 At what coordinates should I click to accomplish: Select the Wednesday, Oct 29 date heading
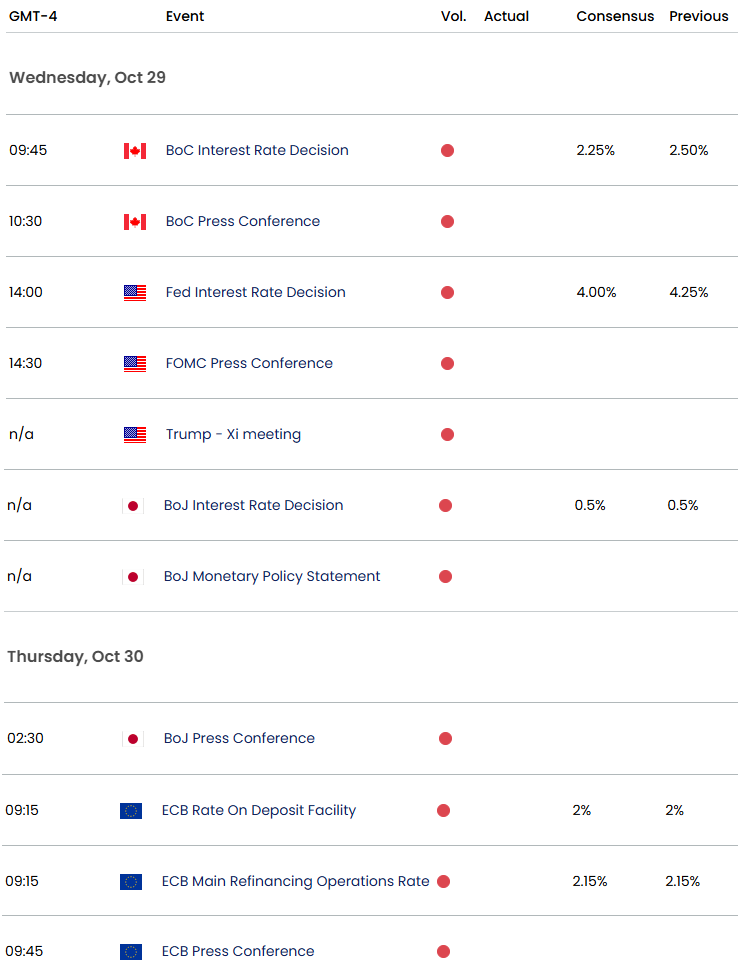click(x=88, y=78)
